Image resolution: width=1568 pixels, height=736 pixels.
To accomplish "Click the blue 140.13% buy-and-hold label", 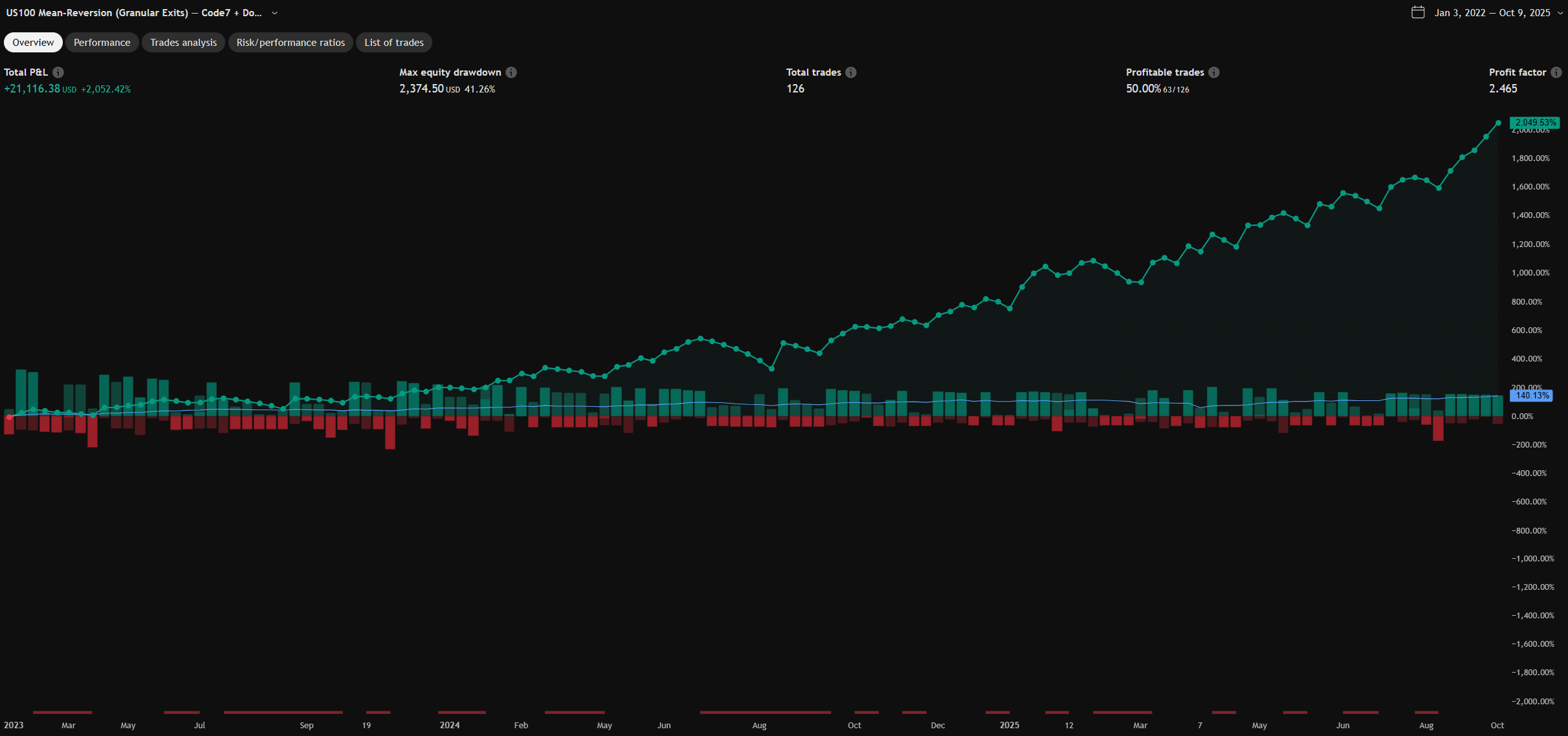I will click(1532, 395).
